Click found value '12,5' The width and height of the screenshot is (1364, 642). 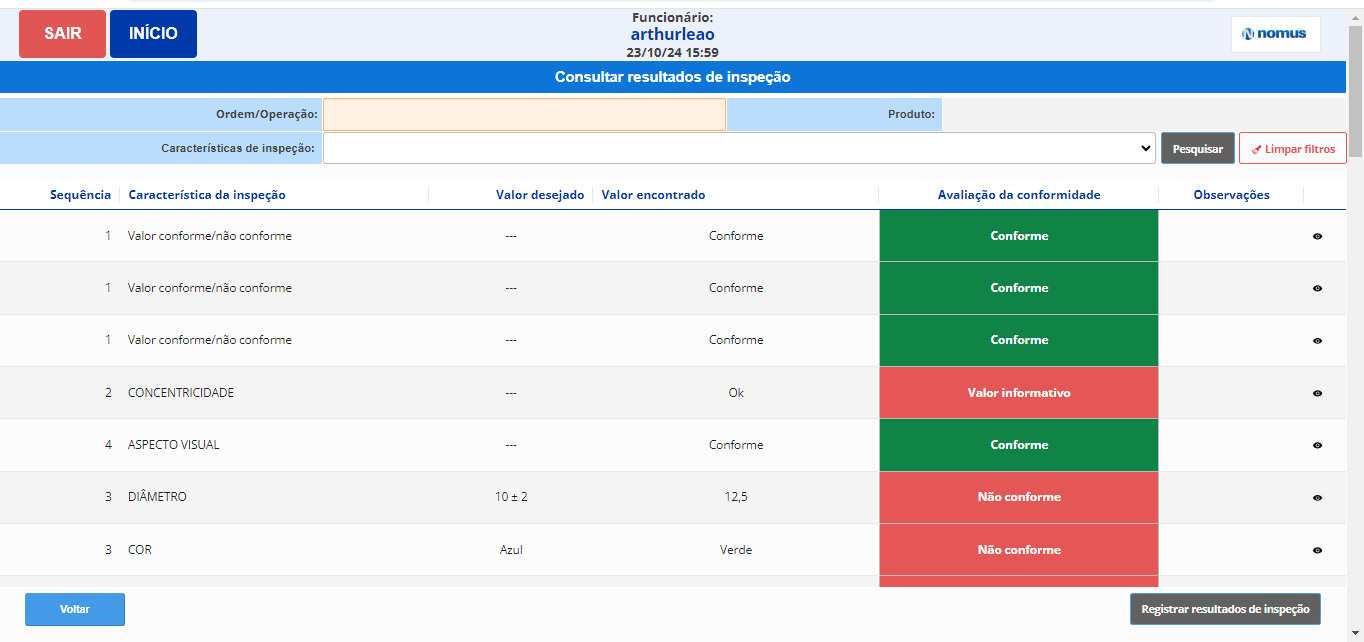point(736,497)
